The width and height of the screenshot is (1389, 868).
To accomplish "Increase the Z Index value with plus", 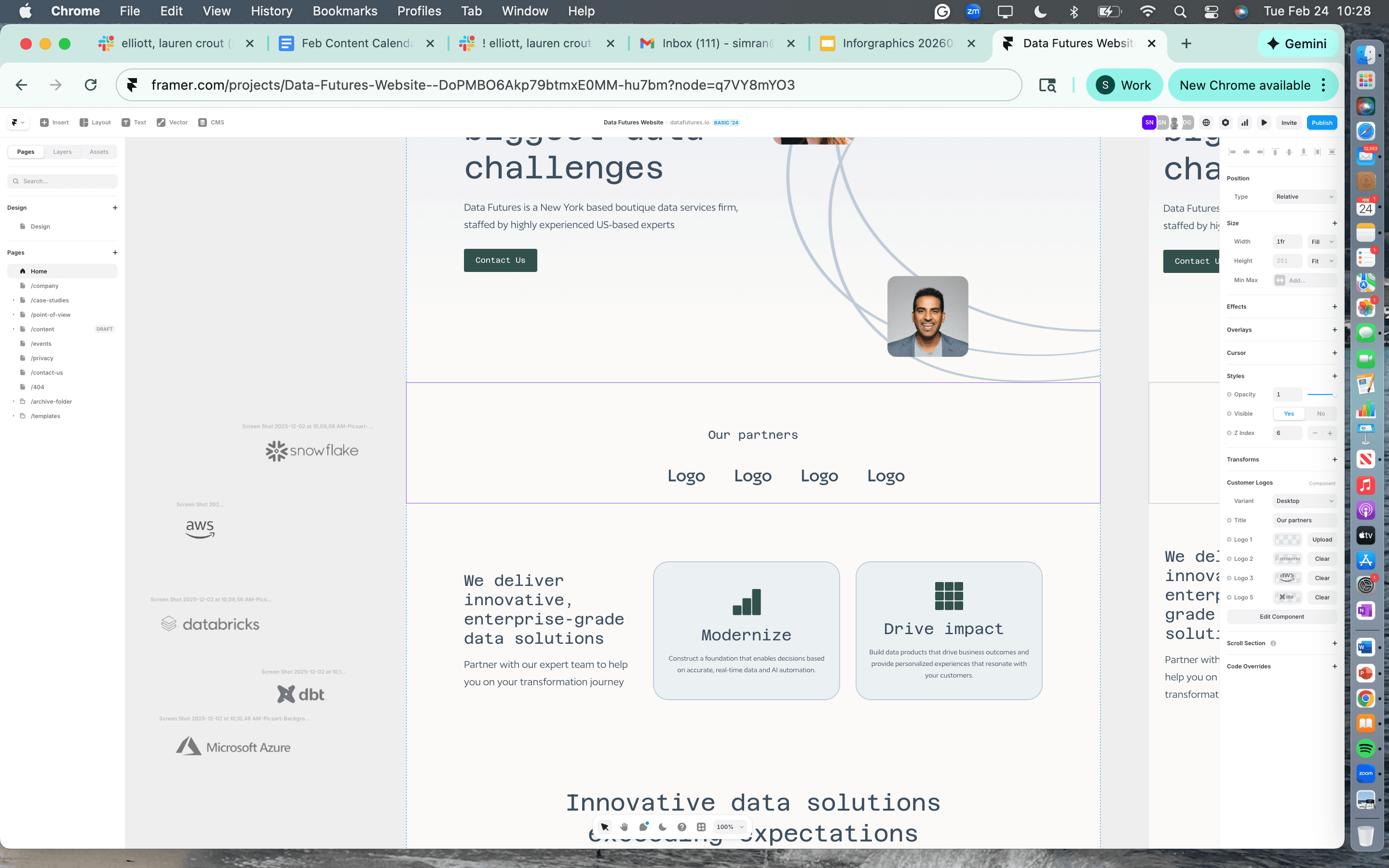I will 1330,433.
